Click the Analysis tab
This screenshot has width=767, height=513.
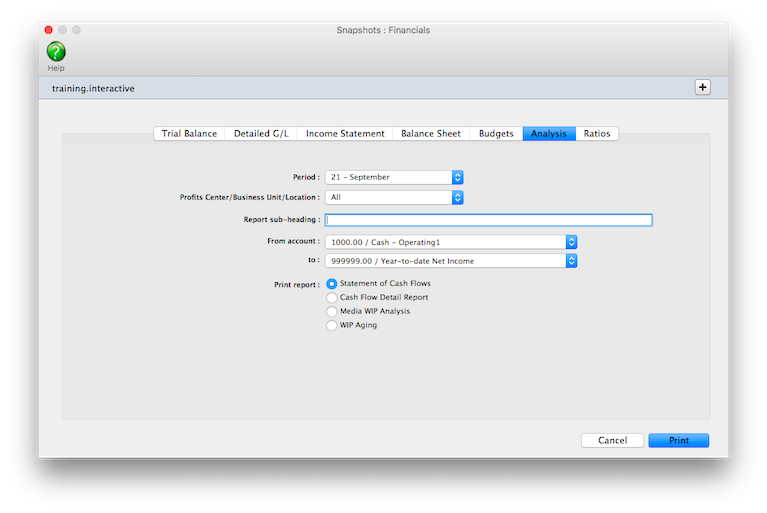pos(549,134)
